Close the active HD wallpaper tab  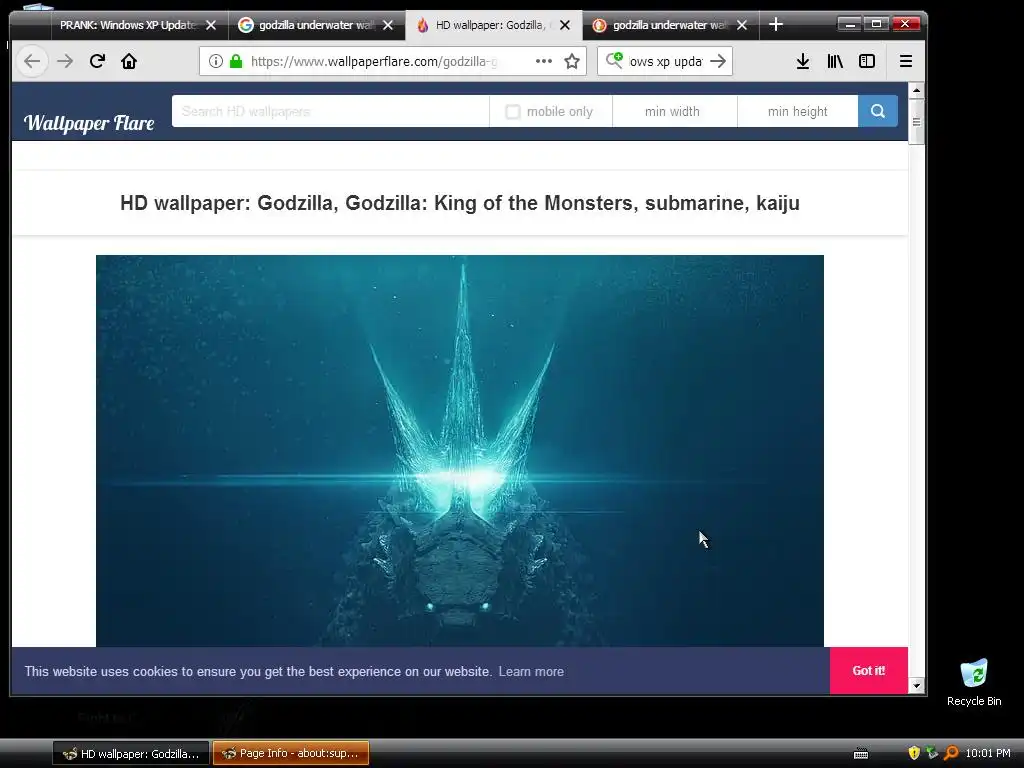point(565,25)
